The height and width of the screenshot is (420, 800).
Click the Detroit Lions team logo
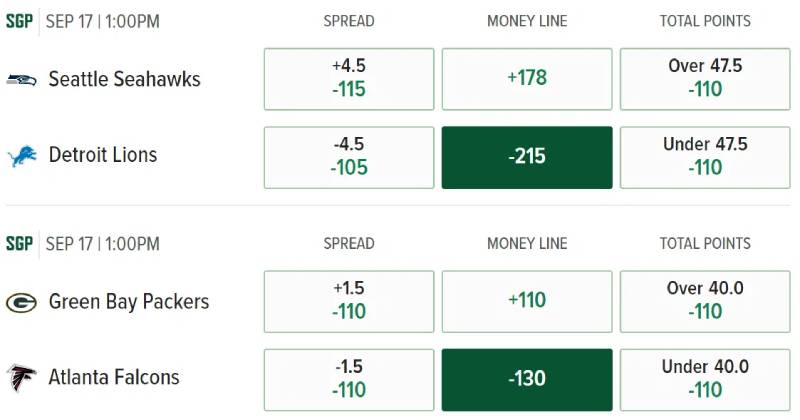pos(21,156)
